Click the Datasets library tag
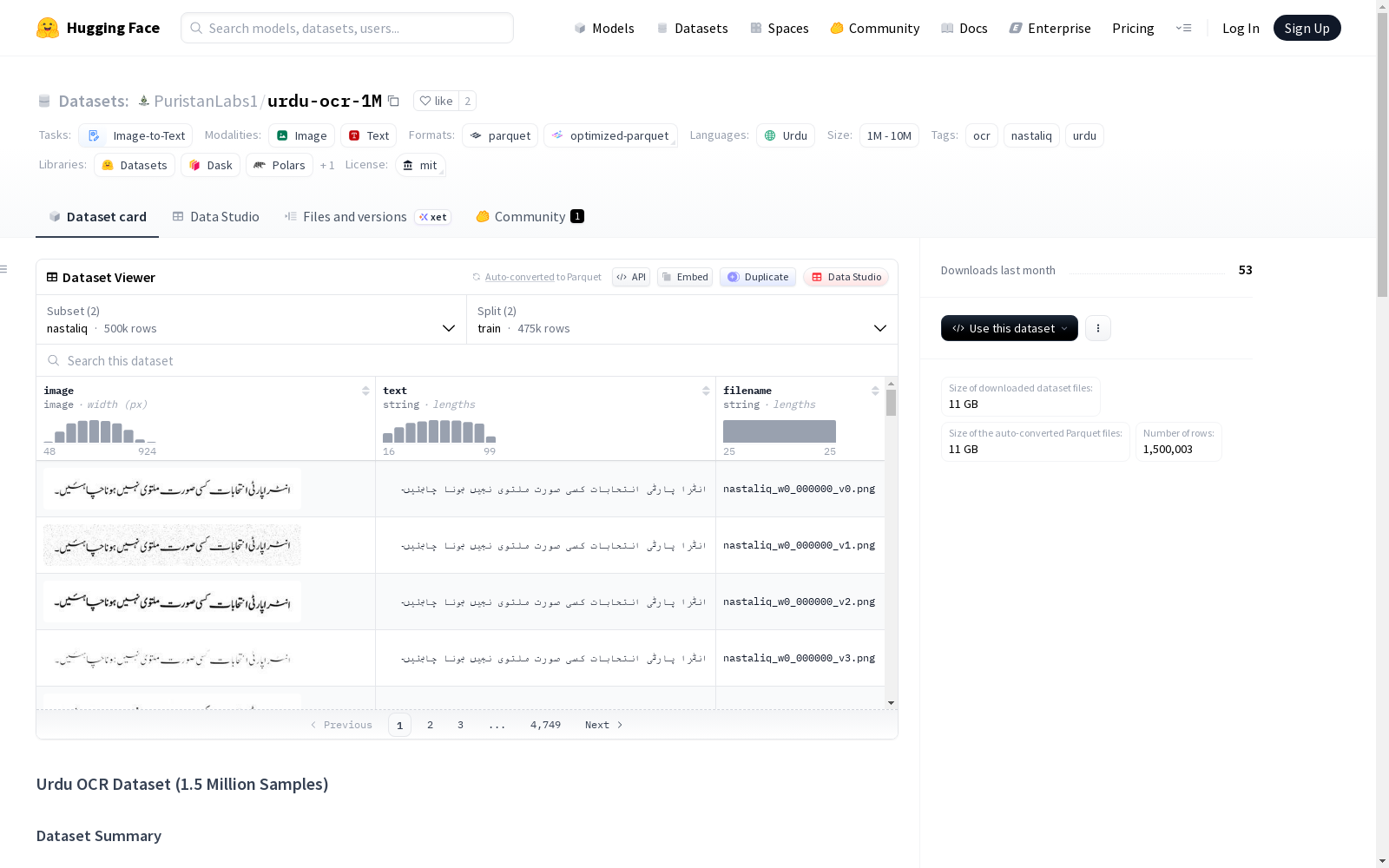Image resolution: width=1389 pixels, height=868 pixels. coord(135,165)
